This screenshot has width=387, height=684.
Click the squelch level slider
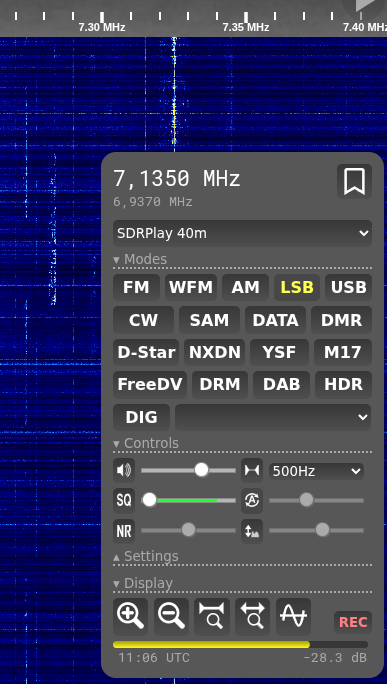[188, 500]
